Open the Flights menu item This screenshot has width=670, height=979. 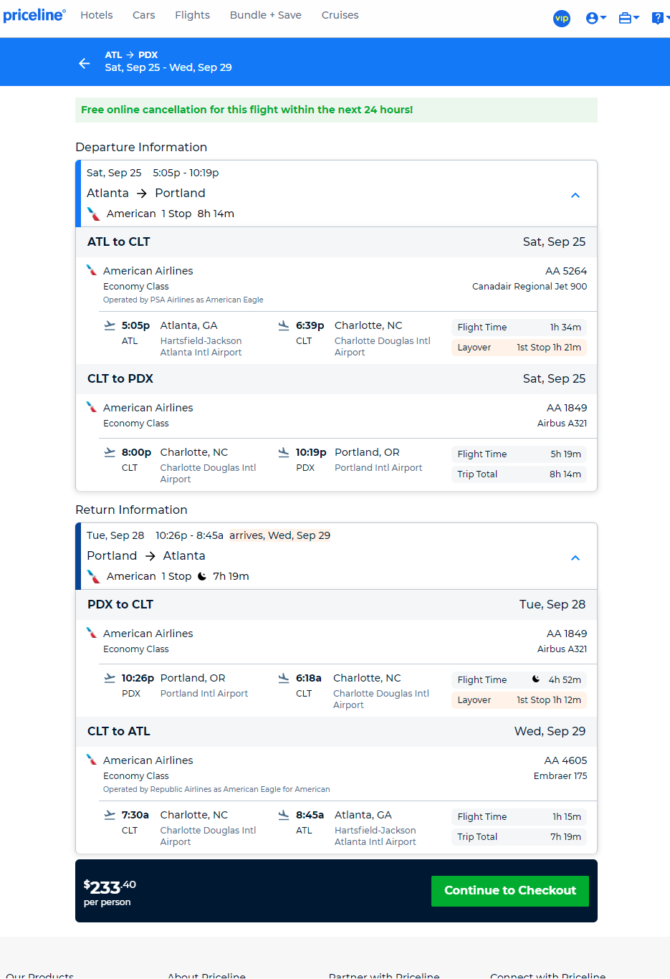[x=192, y=15]
